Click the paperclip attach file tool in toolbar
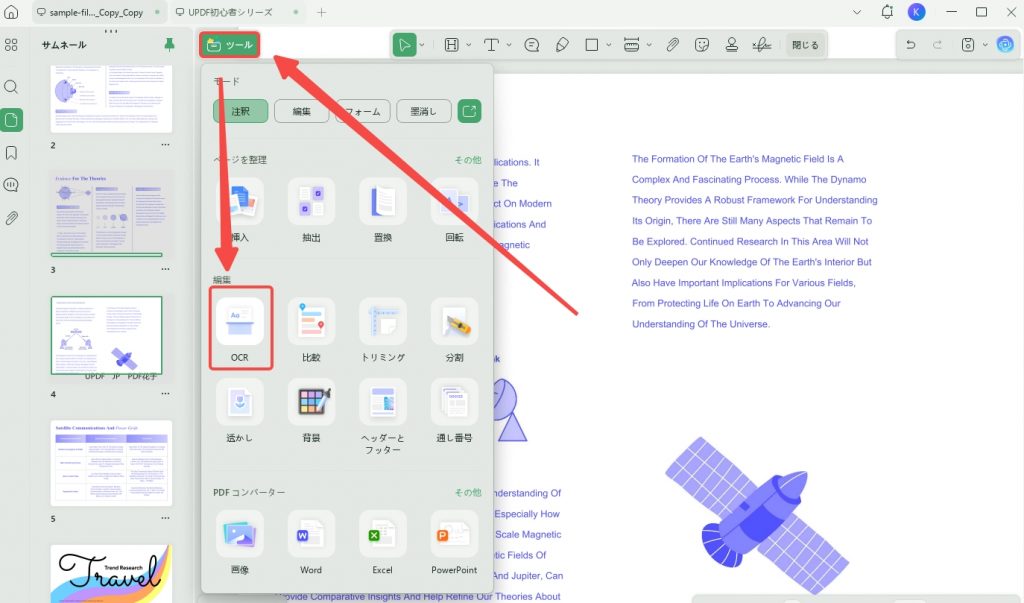 672,45
